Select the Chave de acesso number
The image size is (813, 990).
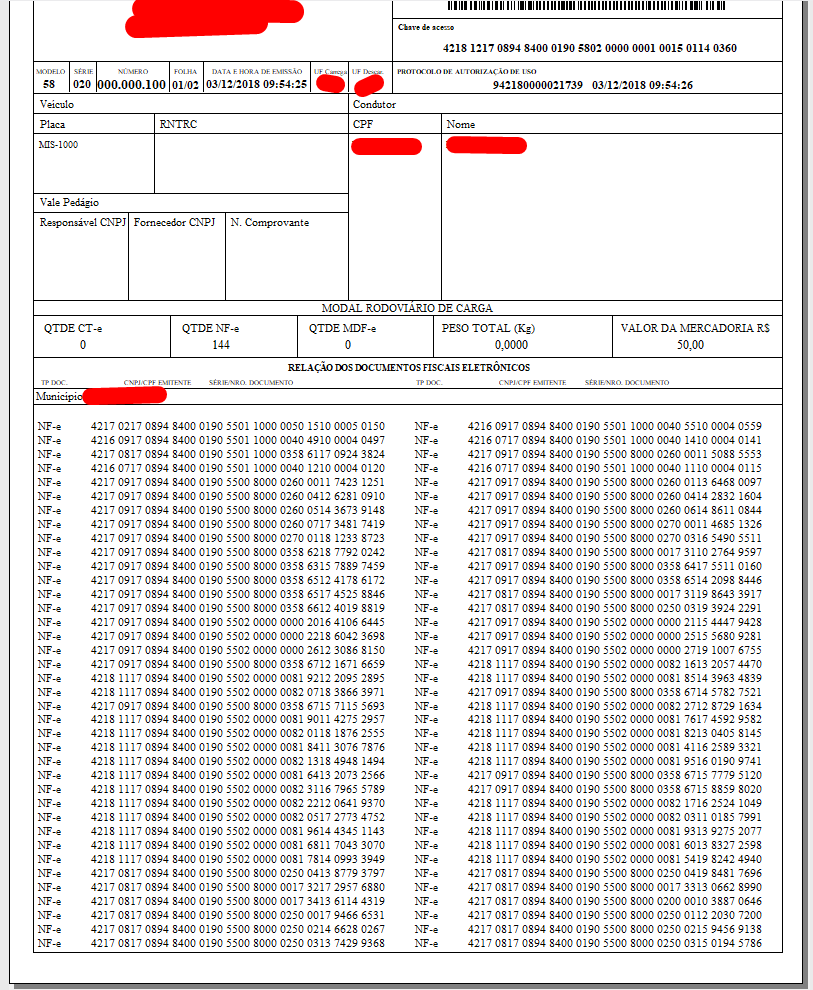tap(590, 48)
